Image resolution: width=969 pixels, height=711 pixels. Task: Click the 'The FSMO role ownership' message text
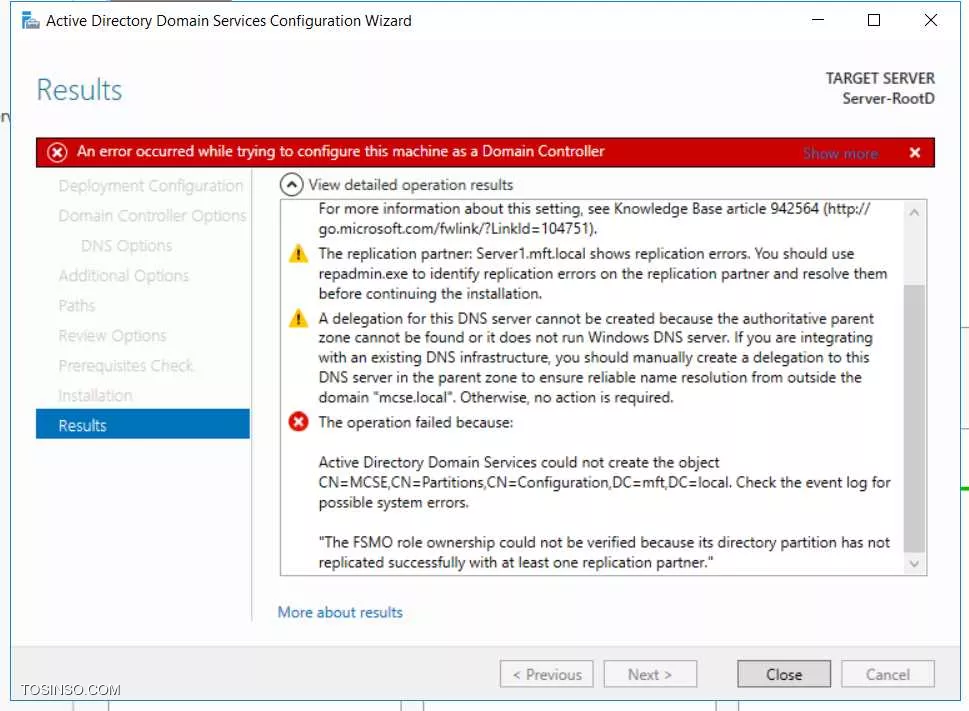604,552
